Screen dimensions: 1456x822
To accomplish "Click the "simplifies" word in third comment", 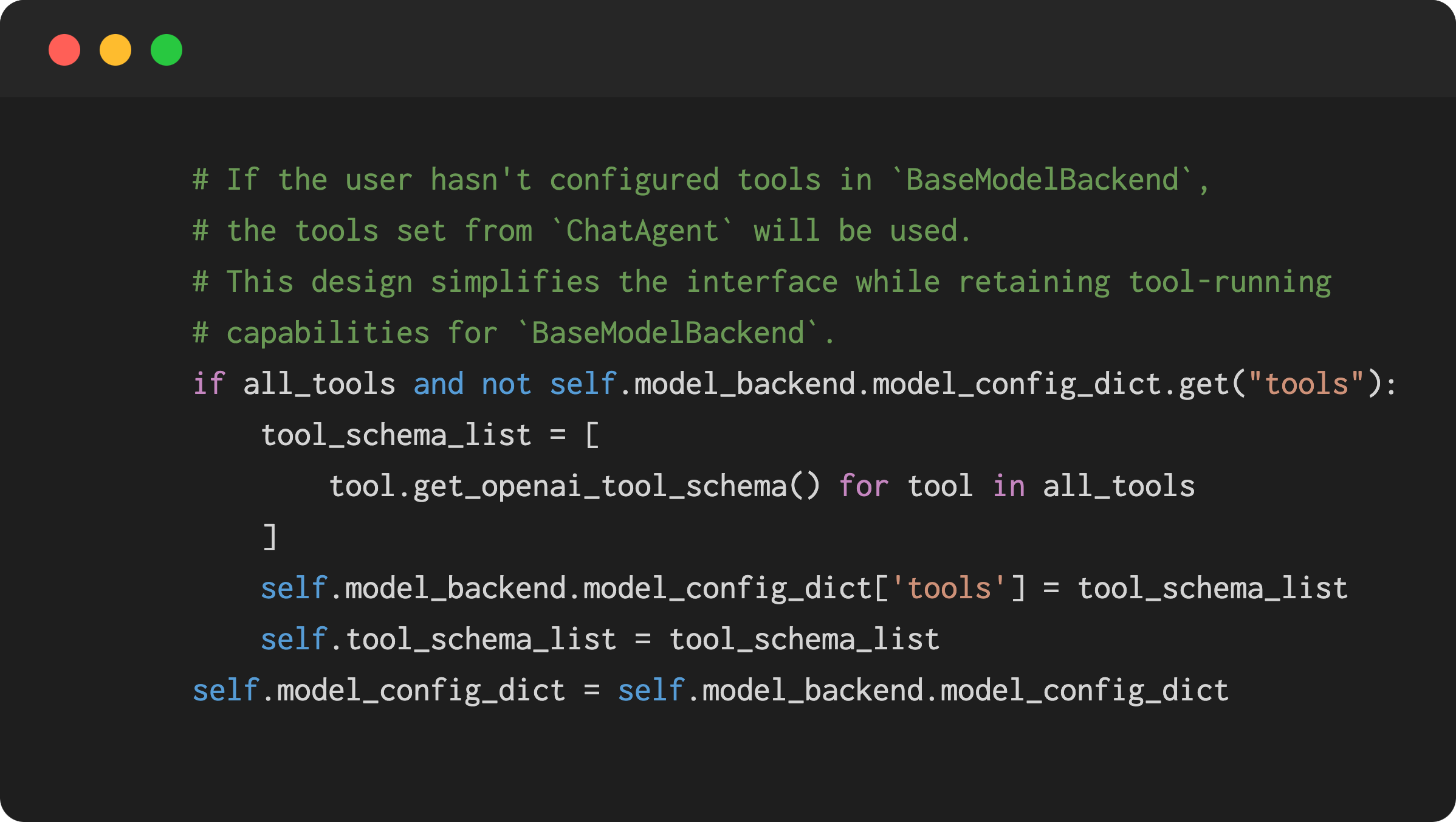I will tap(515, 282).
